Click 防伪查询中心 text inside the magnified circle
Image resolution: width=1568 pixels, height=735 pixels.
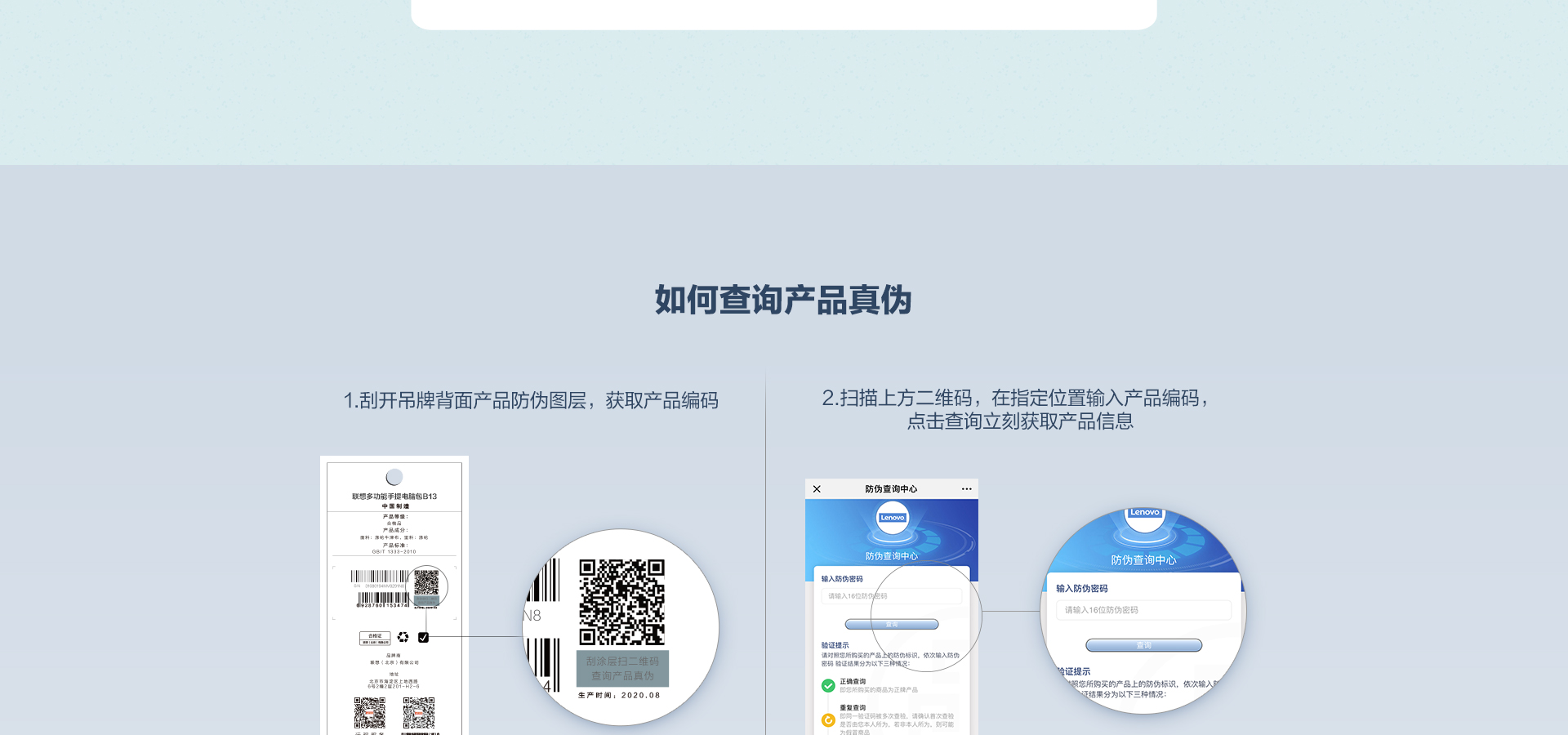[x=1143, y=560]
